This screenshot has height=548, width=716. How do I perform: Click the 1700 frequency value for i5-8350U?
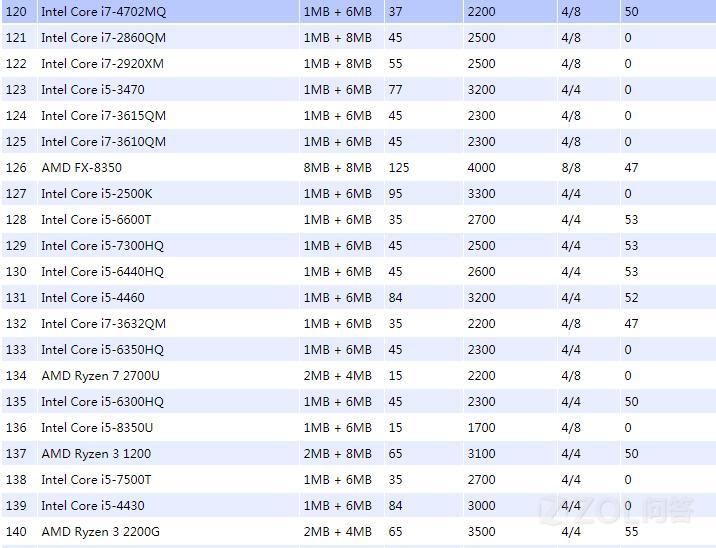481,427
